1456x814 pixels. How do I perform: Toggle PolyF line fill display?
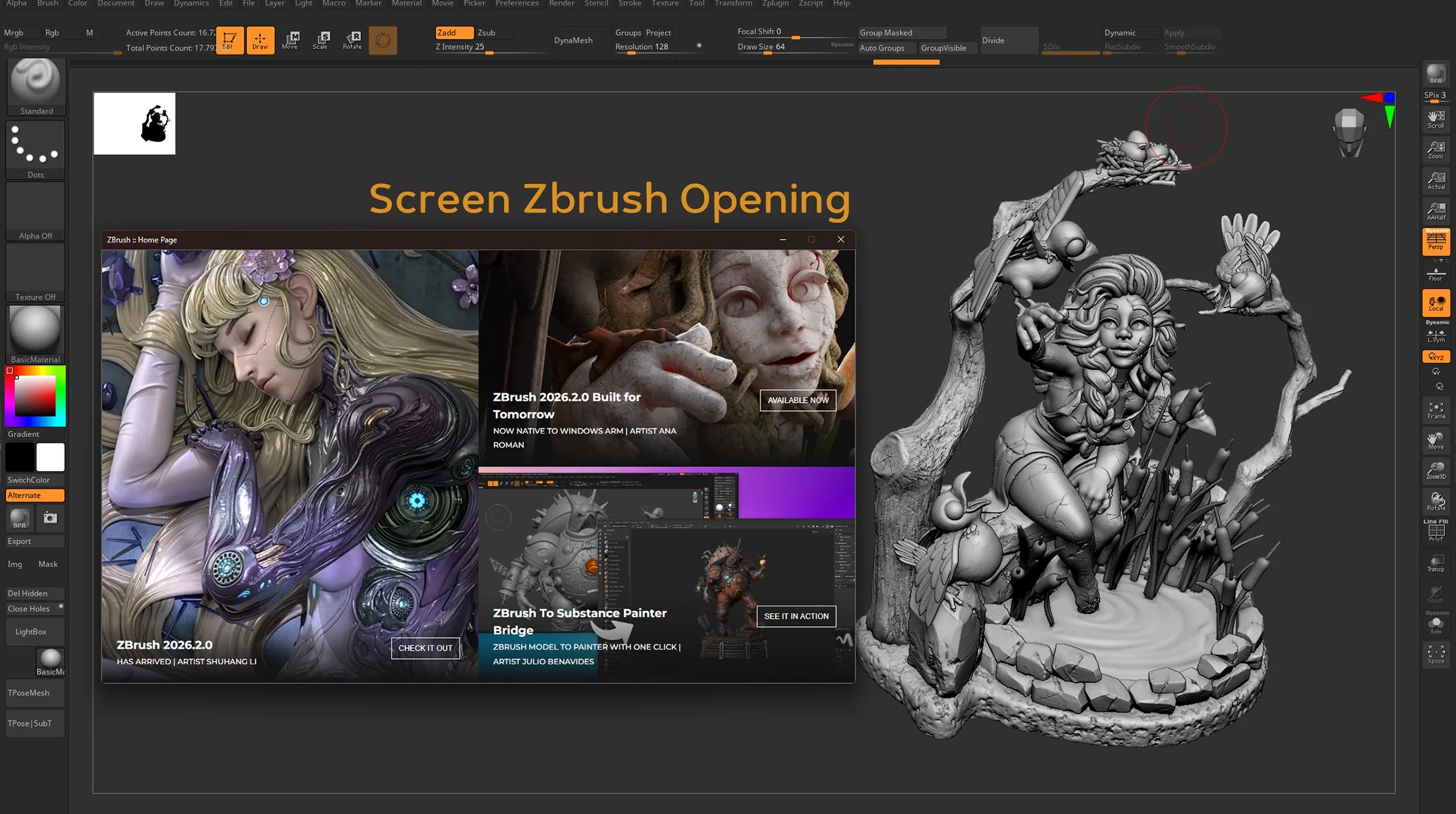1436,532
